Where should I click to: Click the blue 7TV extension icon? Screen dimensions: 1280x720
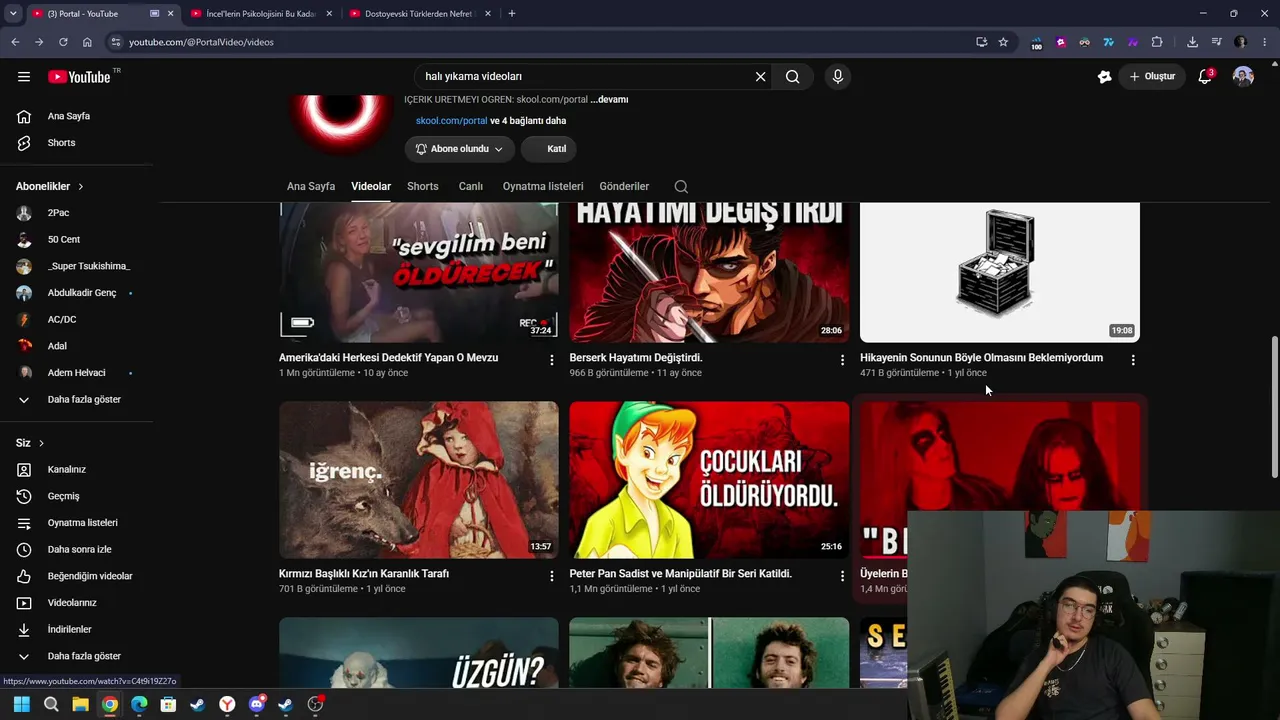pyautogui.click(x=1108, y=42)
